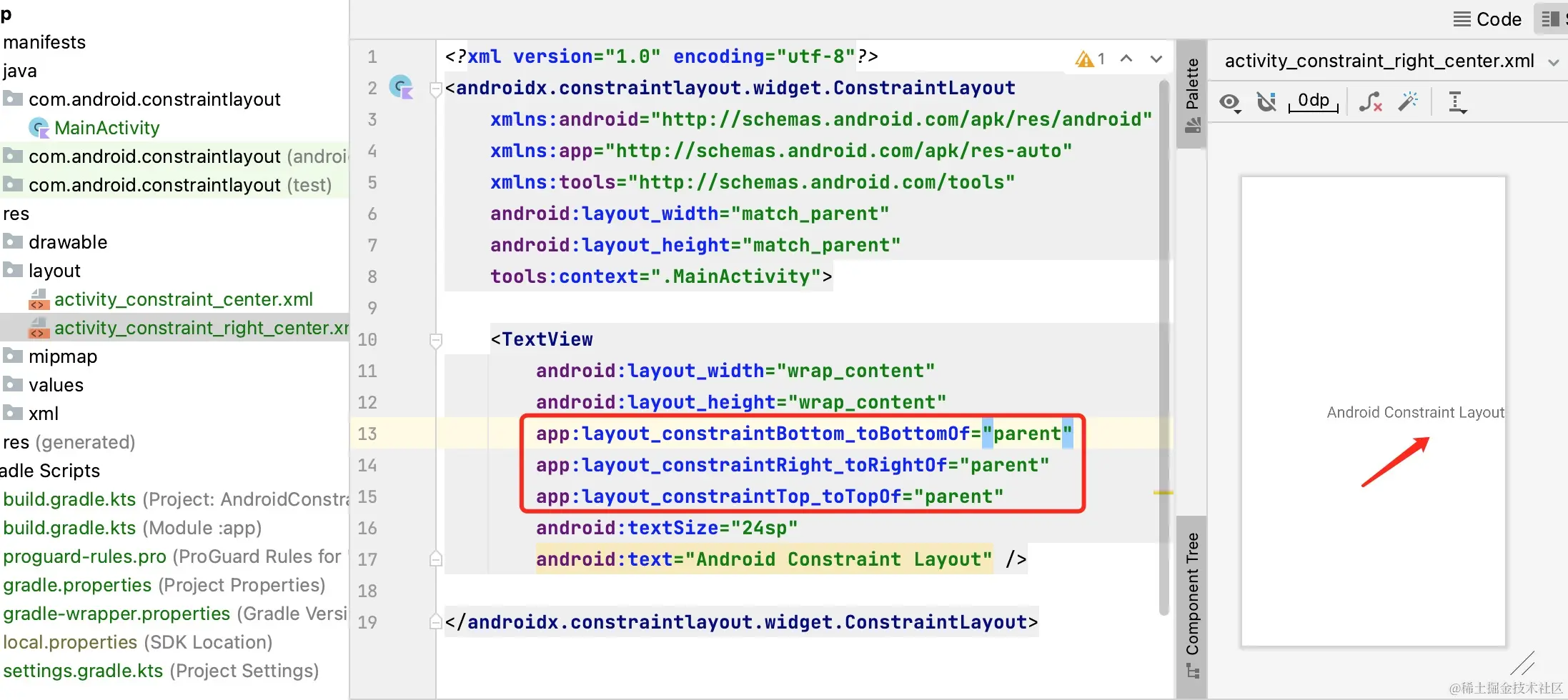Click the Infer Constraints magic wand

point(1408,101)
